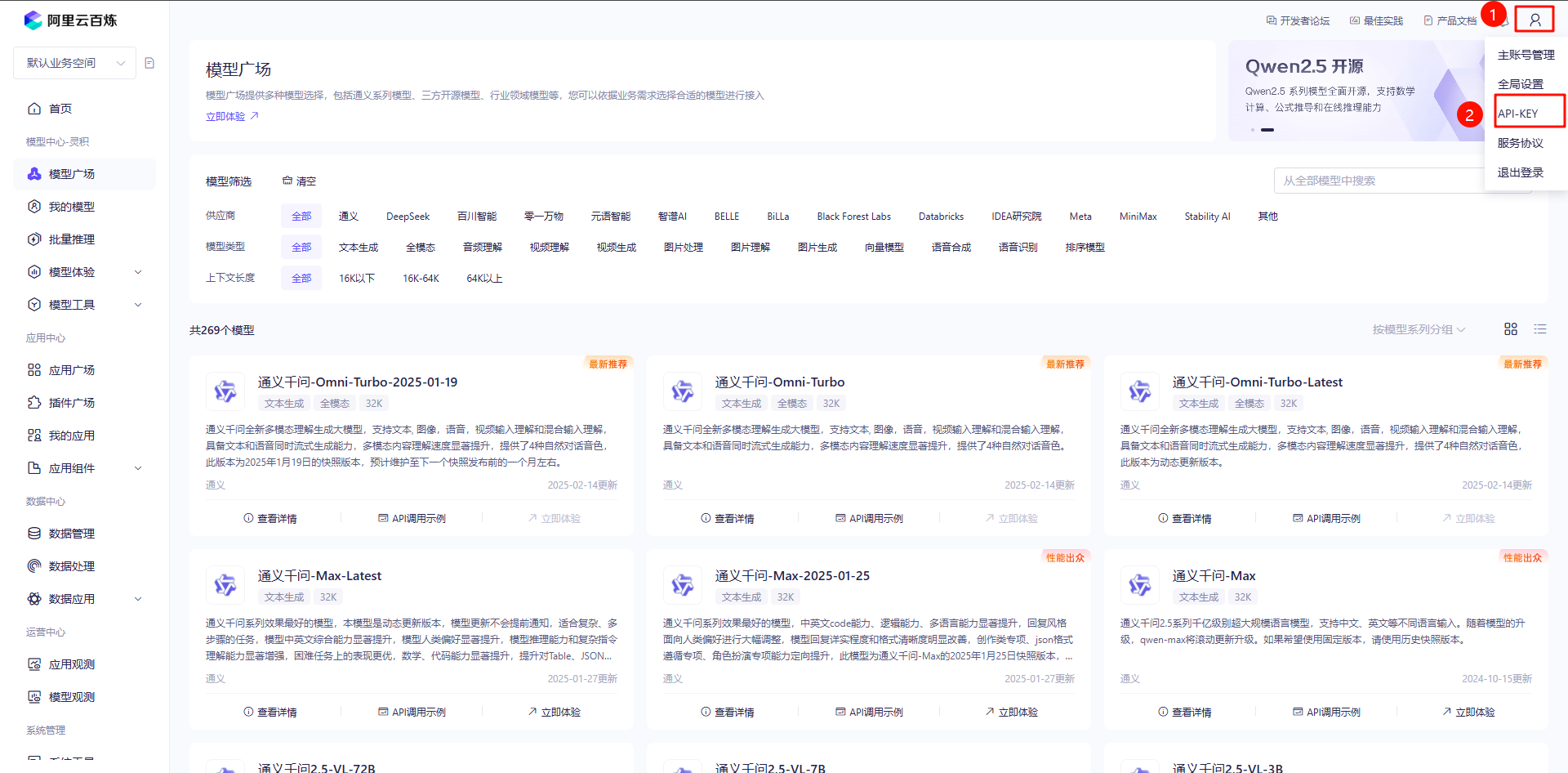Switch to list view layout icon
The image size is (1568, 773).
click(x=1540, y=329)
